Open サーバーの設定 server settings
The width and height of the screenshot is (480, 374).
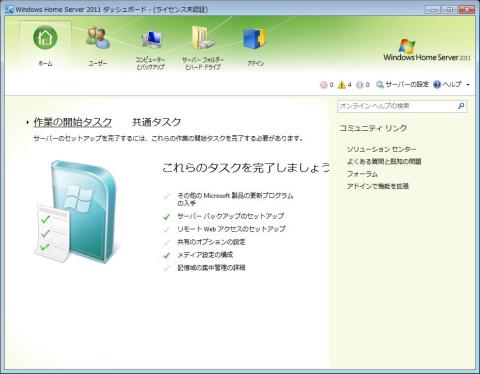pos(402,84)
